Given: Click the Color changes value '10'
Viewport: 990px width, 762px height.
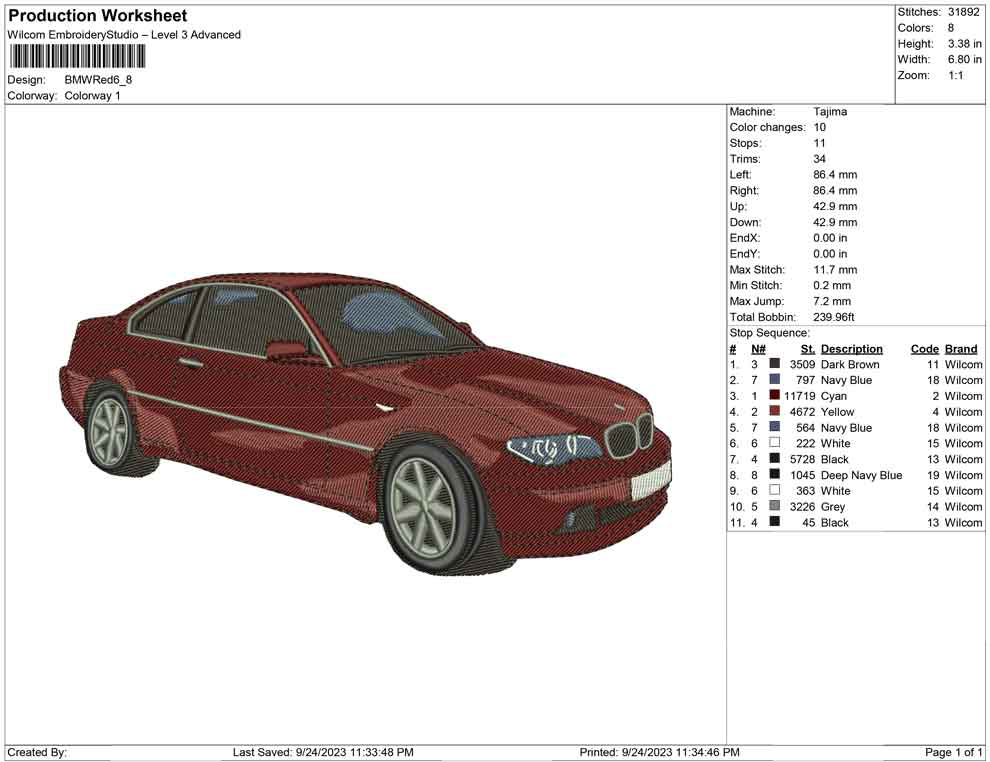Looking at the screenshot, I should [820, 128].
